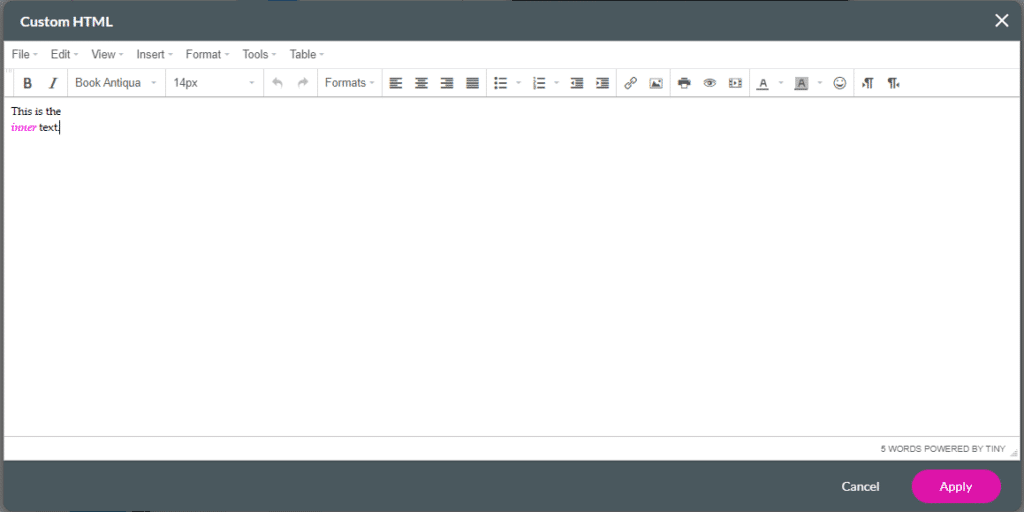Center align the text
The width and height of the screenshot is (1024, 512).
coord(421,83)
